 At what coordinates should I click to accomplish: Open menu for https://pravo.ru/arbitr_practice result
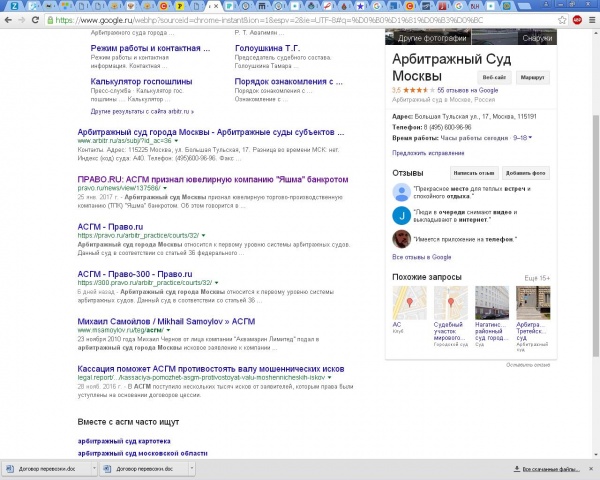tap(203, 235)
